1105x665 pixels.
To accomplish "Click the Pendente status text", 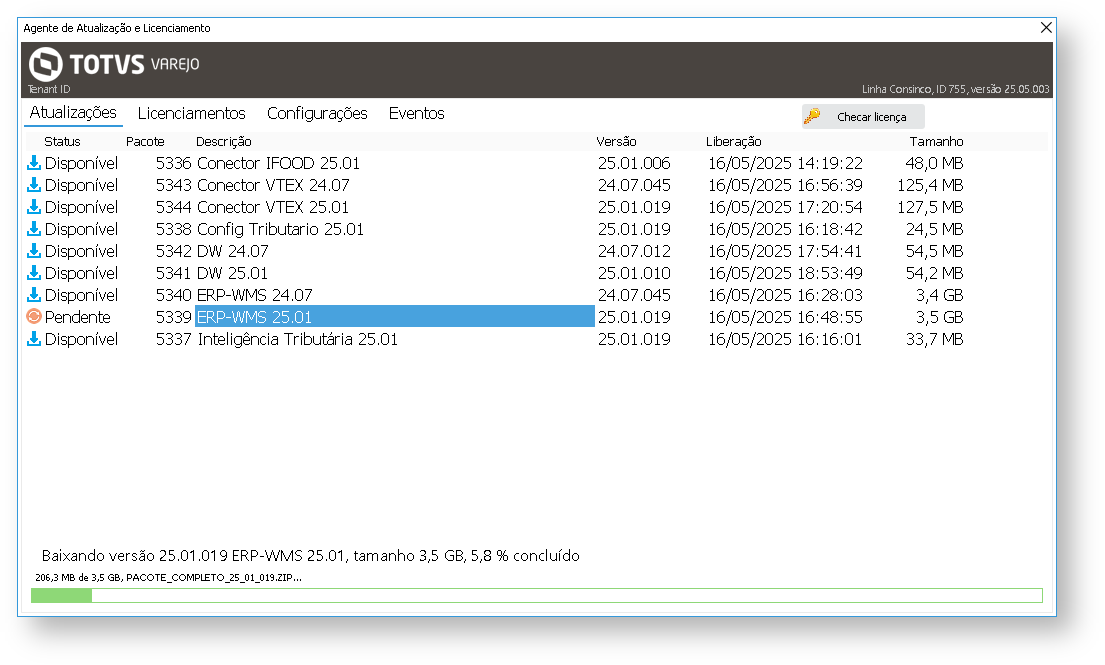I will tap(78, 317).
